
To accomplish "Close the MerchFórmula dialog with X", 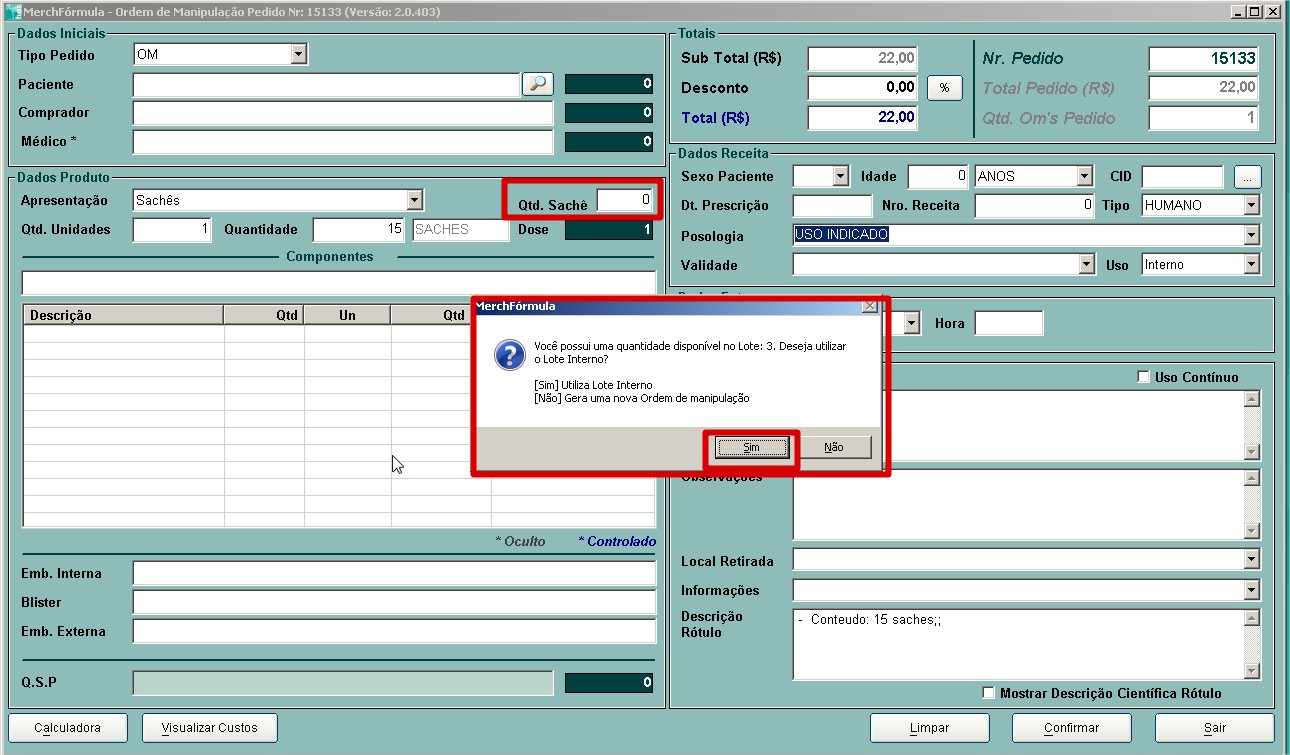I will pyautogui.click(x=869, y=306).
